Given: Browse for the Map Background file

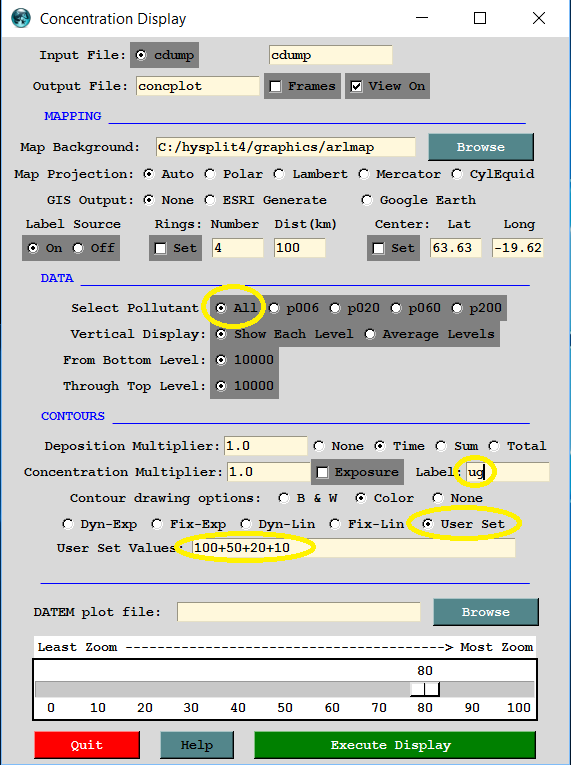Looking at the screenshot, I should click(x=481, y=147).
